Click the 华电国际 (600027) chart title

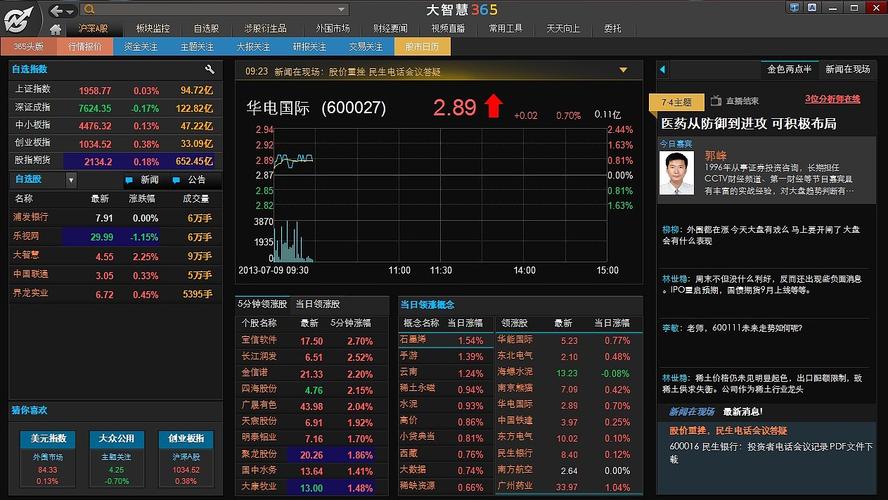316,108
